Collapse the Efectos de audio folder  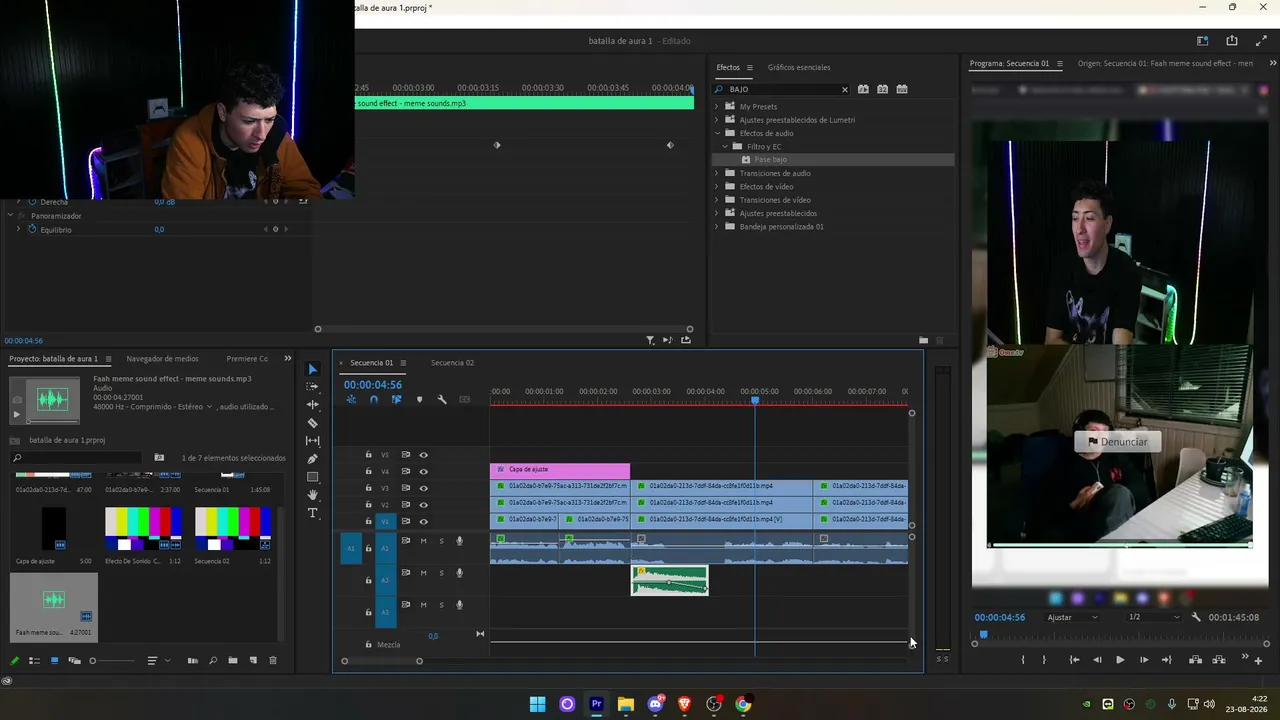[717, 133]
